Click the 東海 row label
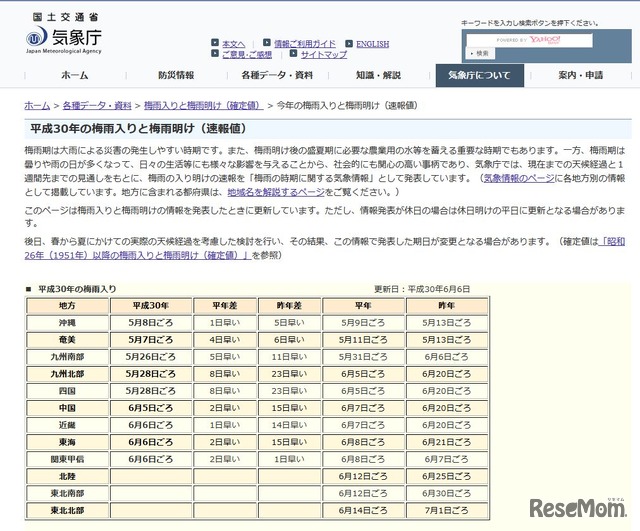The width and height of the screenshot is (640, 531). click(x=67, y=442)
